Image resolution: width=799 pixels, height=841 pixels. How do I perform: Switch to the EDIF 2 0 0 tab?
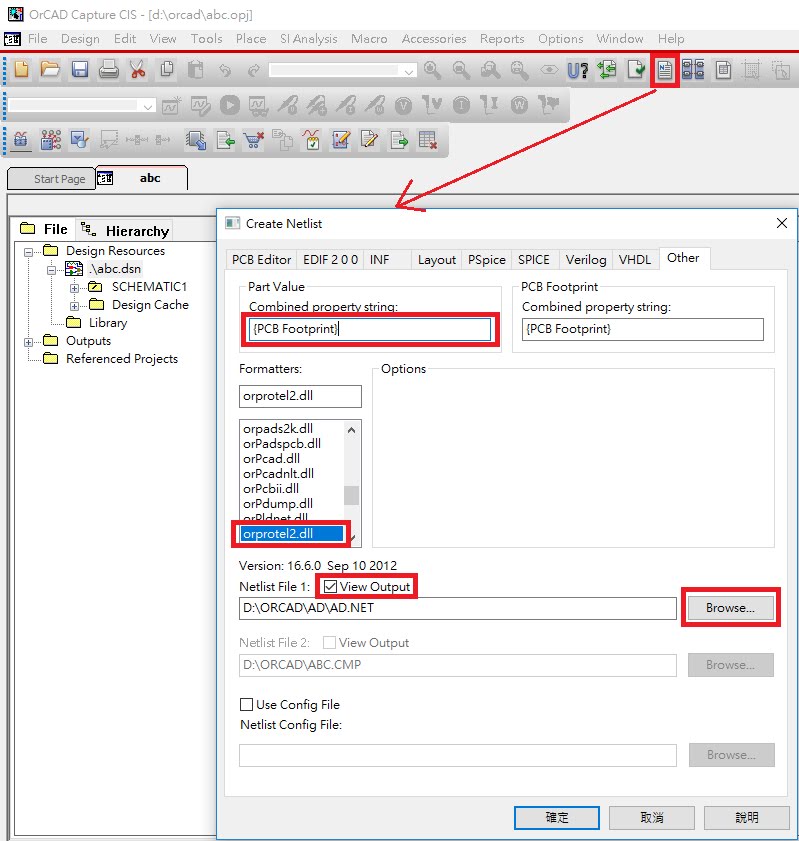(x=330, y=260)
